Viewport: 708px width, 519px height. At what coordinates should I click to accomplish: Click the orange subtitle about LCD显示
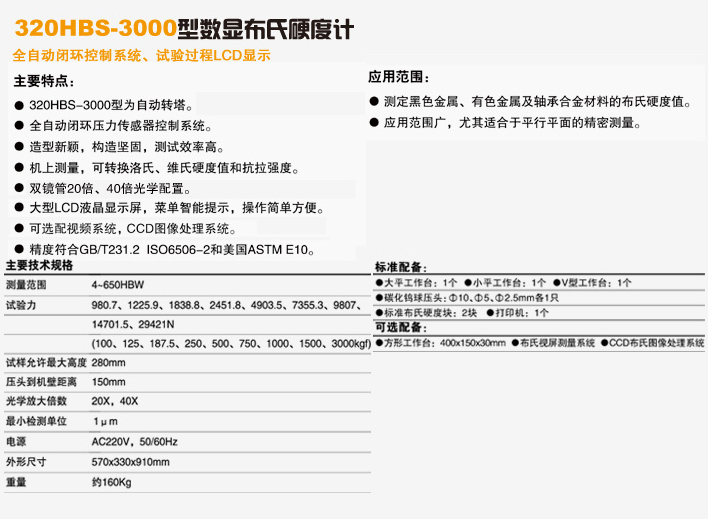[141, 56]
